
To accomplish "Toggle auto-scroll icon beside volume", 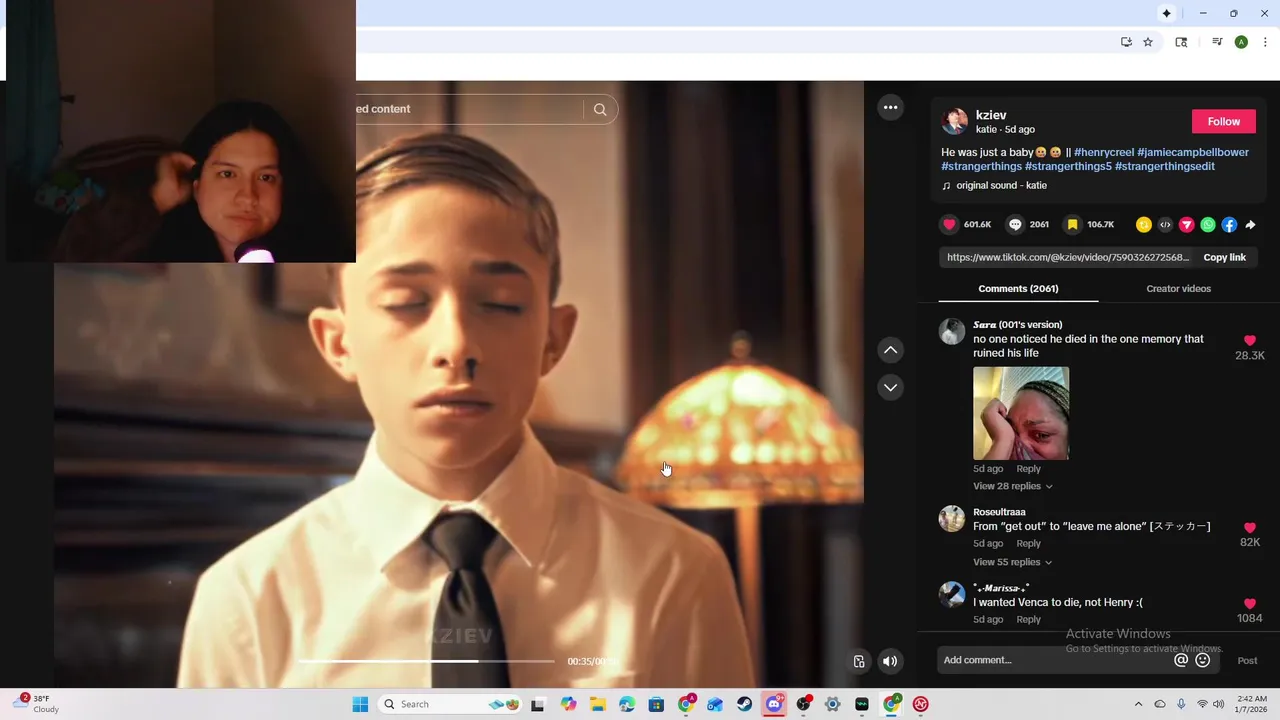I will pyautogui.click(x=859, y=661).
